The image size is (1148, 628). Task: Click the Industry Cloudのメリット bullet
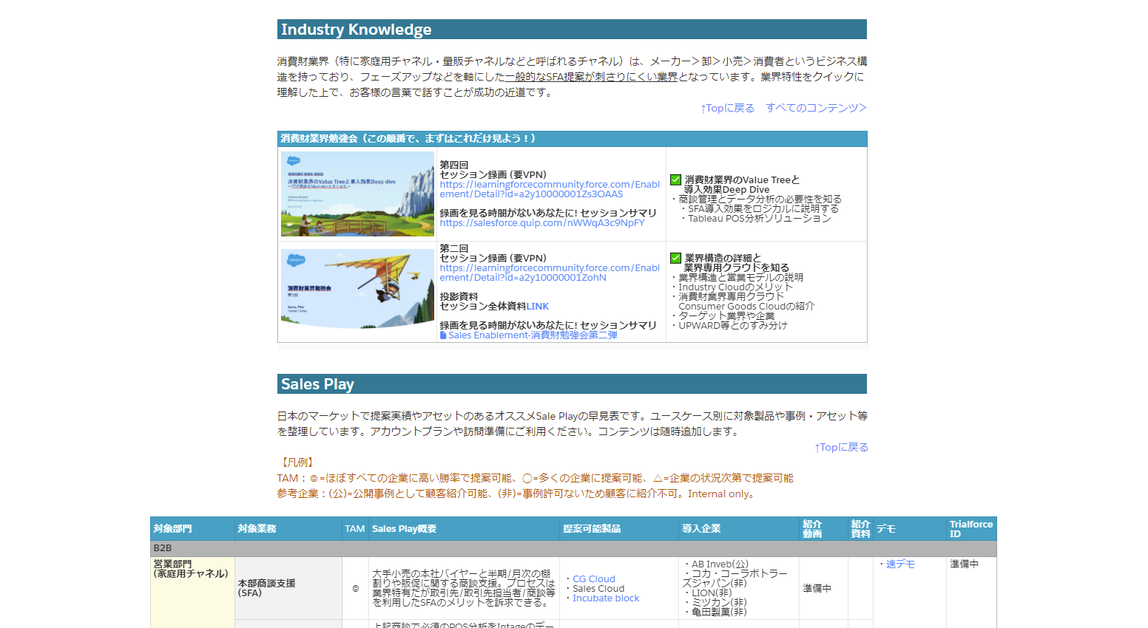735,287
